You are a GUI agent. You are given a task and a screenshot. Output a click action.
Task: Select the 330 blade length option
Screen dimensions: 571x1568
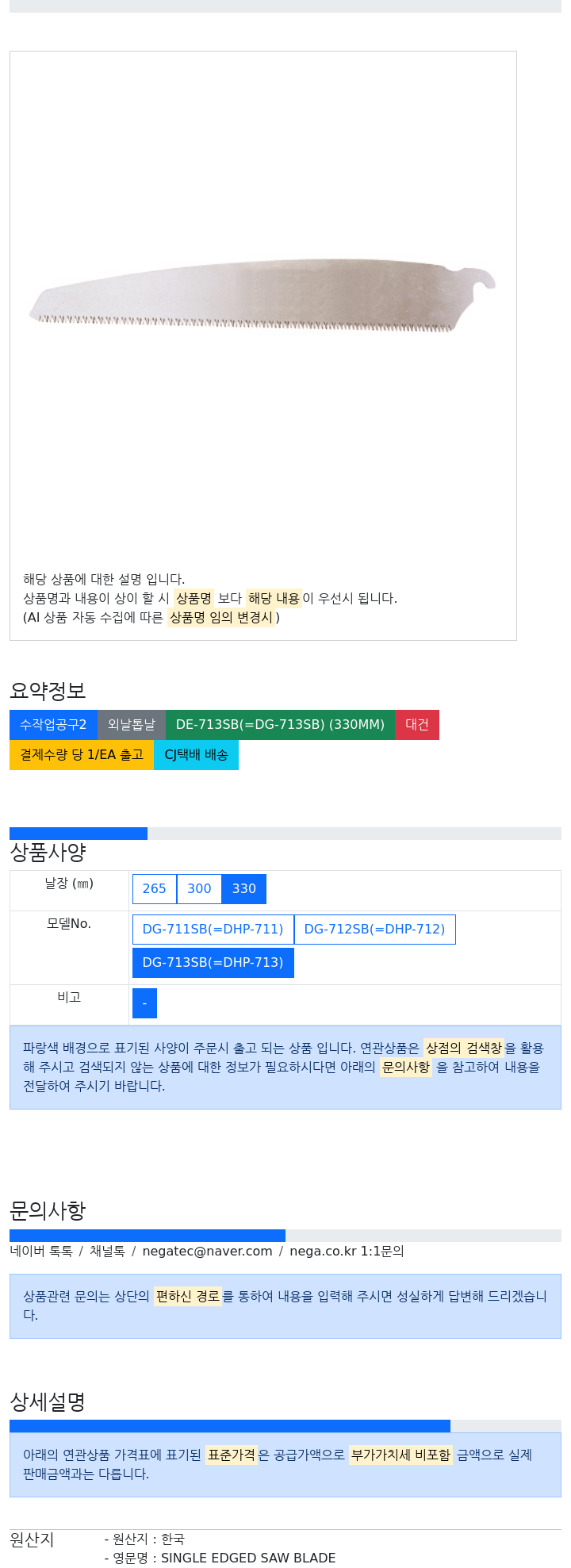[x=244, y=889]
